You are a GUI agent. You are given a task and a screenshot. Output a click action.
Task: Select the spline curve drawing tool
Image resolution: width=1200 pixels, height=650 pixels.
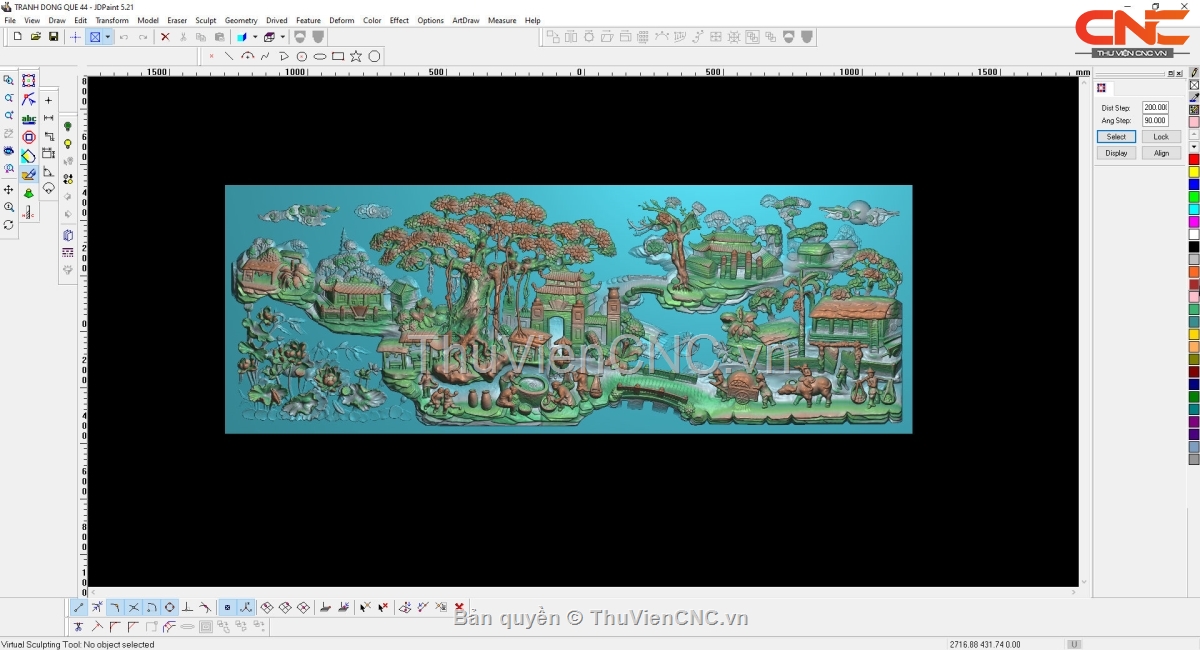265,56
